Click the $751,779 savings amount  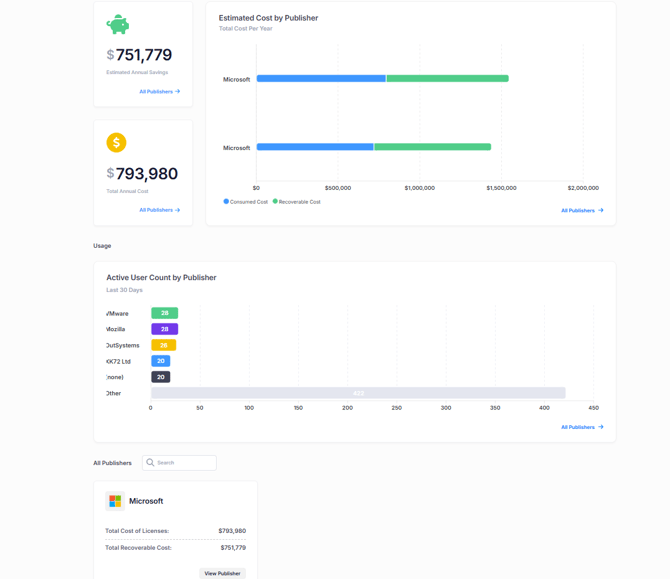(139, 55)
